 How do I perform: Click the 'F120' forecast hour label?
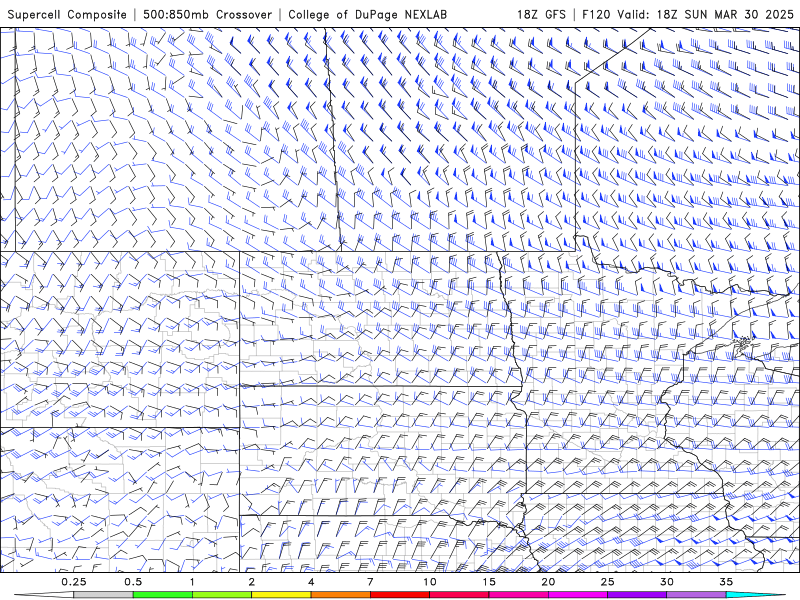point(597,14)
